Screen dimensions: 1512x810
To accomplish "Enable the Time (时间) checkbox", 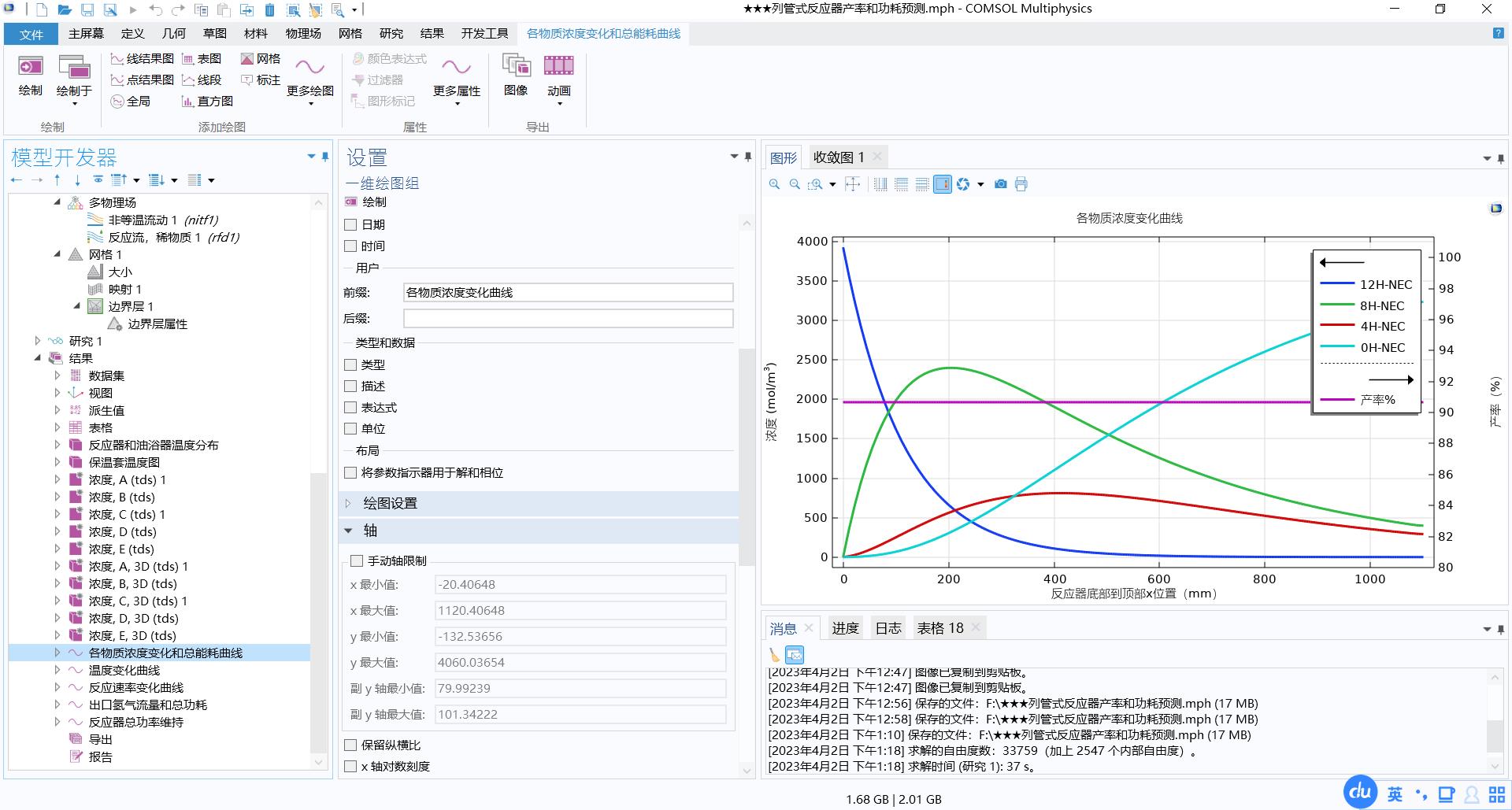I will point(351,246).
